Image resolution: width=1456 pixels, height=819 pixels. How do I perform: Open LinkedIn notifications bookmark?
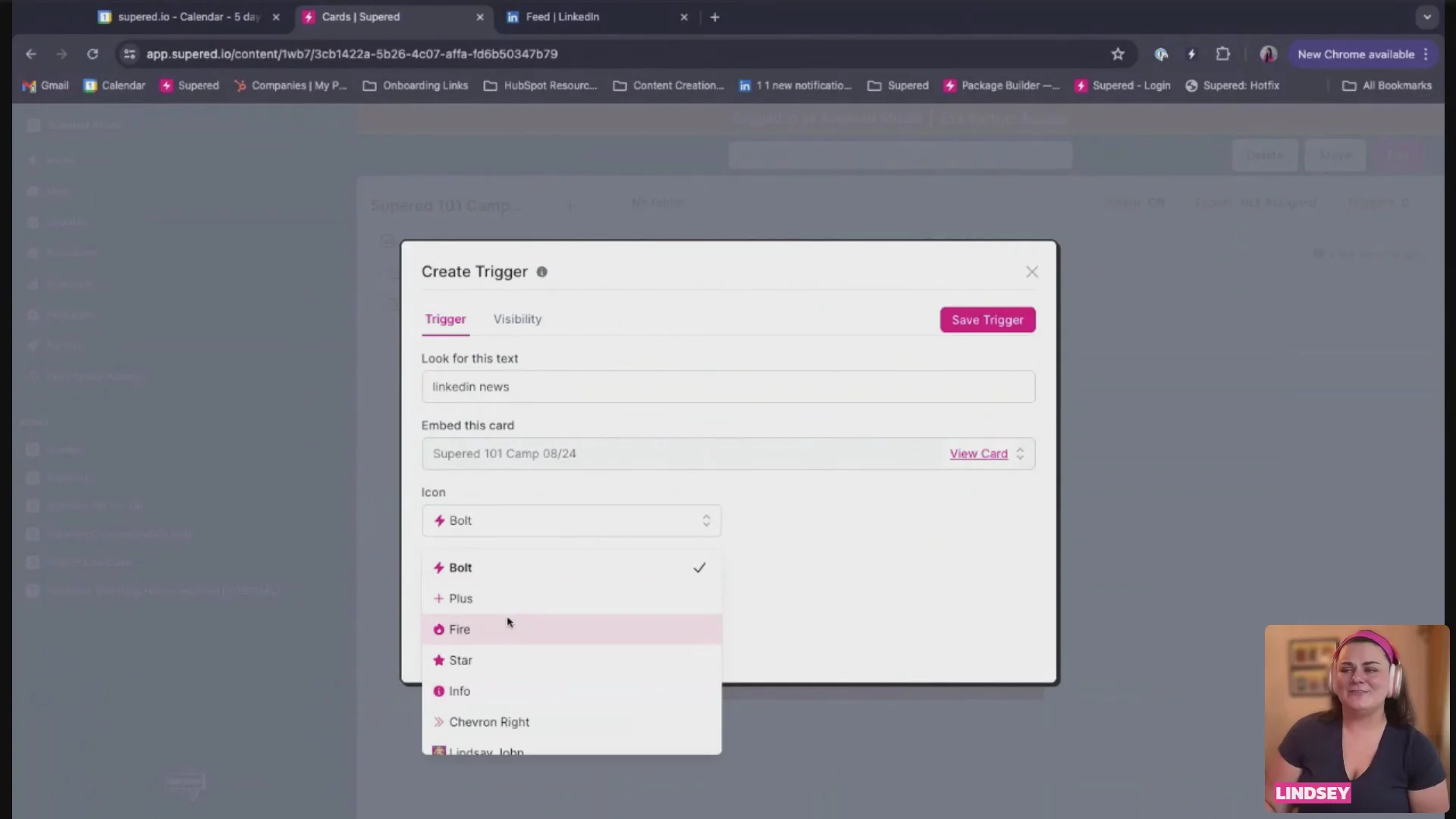tap(795, 86)
